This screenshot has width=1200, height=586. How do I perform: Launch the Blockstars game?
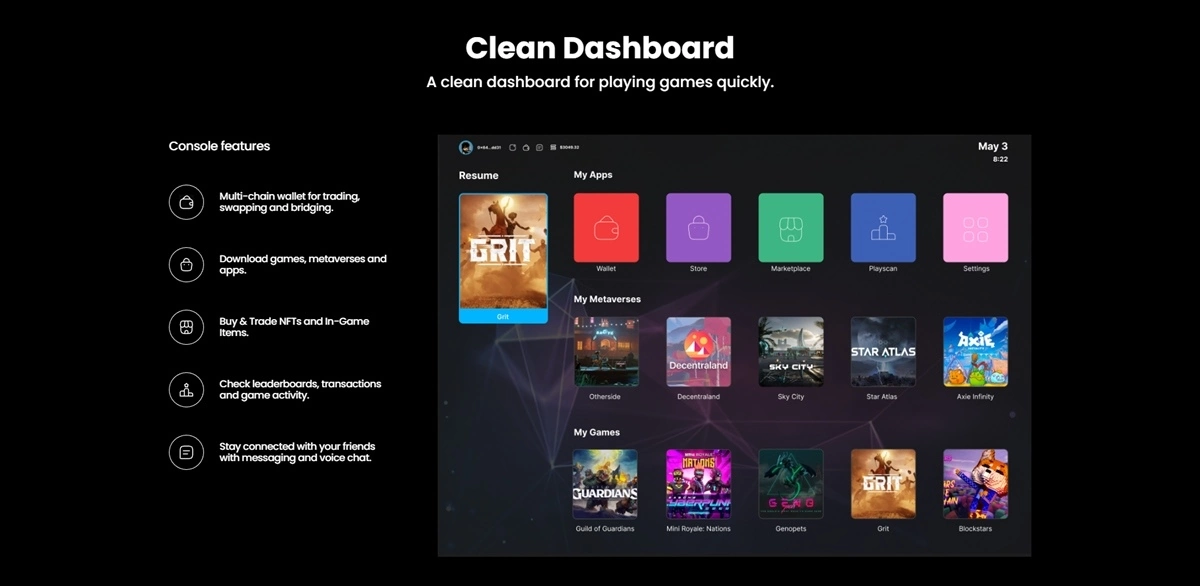pos(975,484)
